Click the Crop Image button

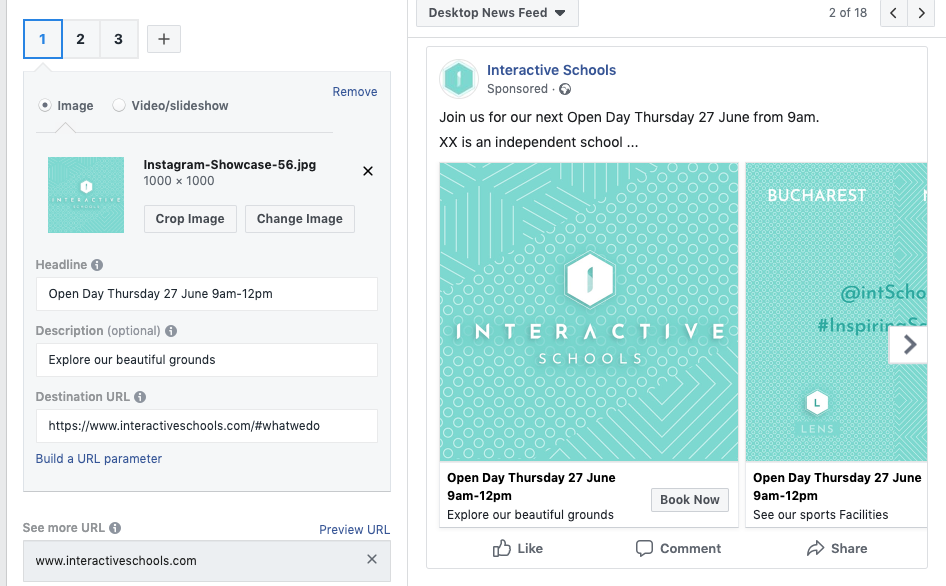[191, 219]
